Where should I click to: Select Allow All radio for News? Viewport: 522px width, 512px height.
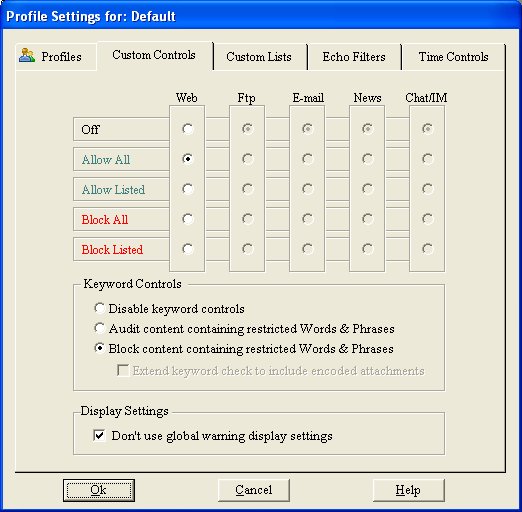(367, 159)
